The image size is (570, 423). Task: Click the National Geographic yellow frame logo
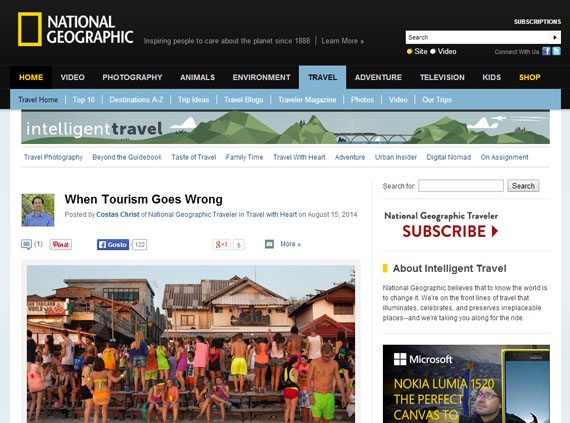coord(30,29)
